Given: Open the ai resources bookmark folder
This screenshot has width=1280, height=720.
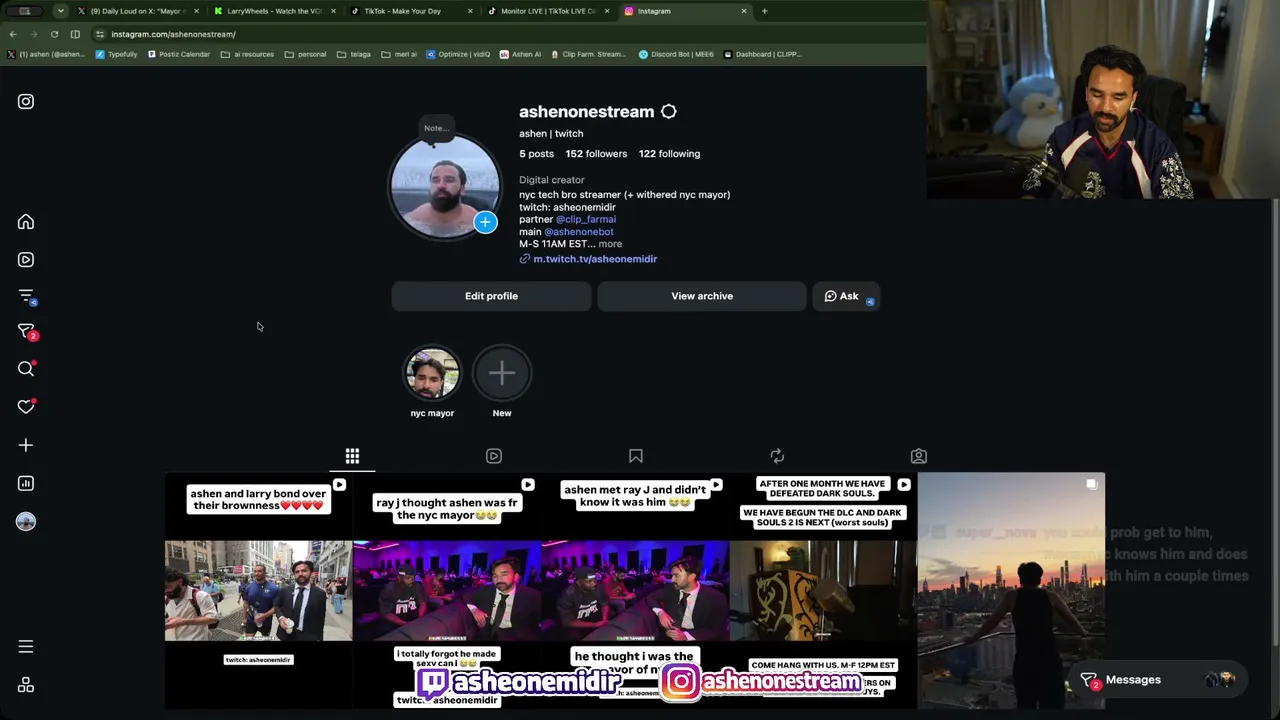Looking at the screenshot, I should [x=247, y=54].
